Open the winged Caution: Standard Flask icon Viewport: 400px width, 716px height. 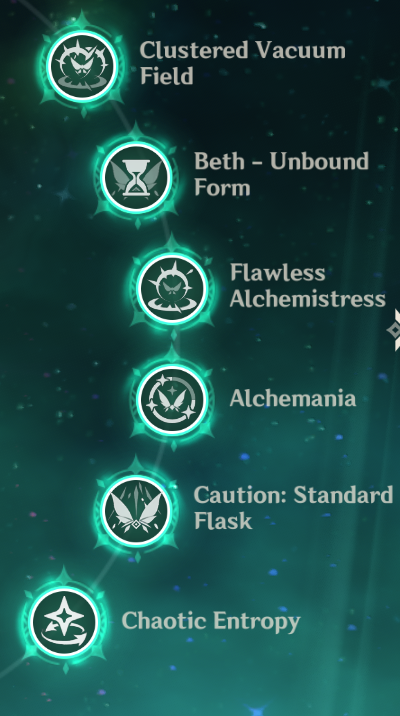(x=136, y=510)
